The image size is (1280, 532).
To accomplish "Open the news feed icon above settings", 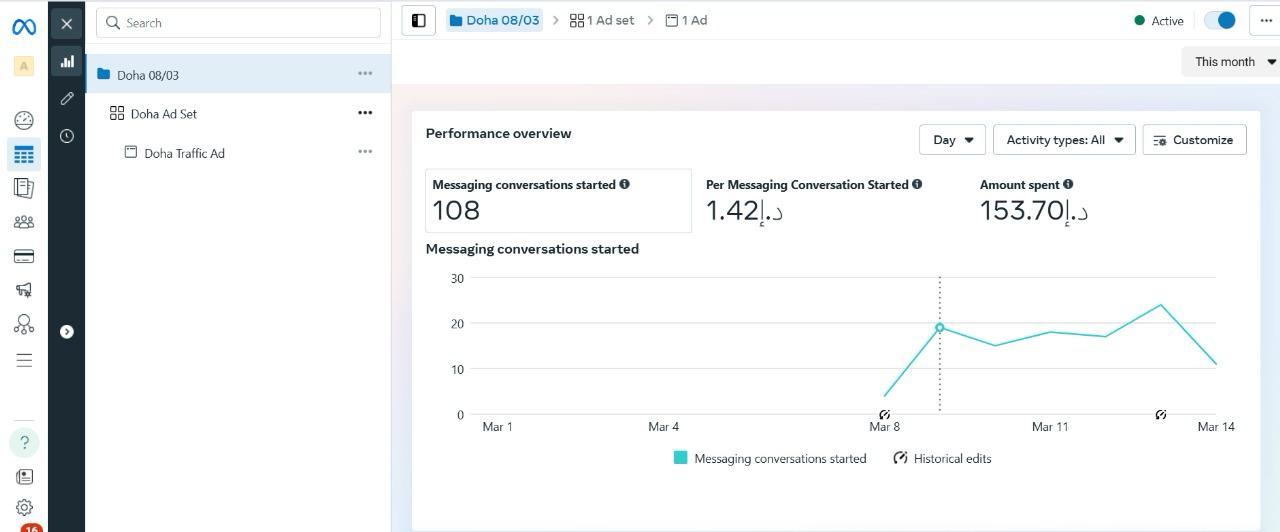I will (24, 477).
